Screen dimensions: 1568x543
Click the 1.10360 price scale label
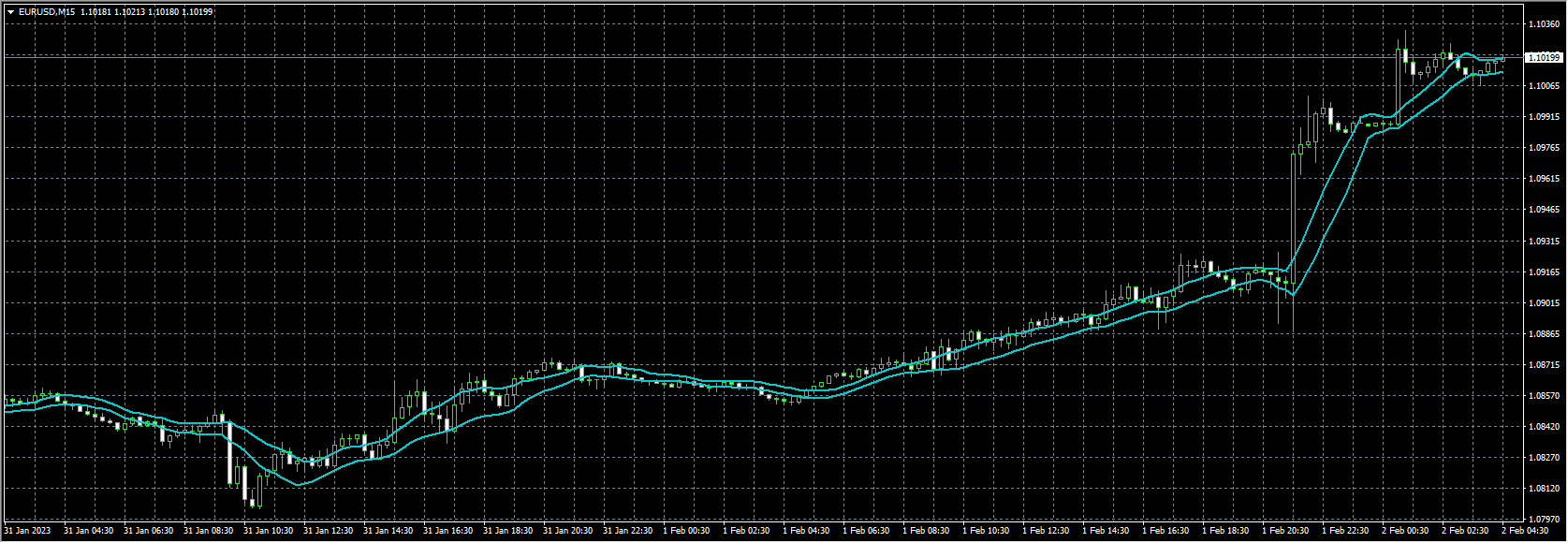1543,23
